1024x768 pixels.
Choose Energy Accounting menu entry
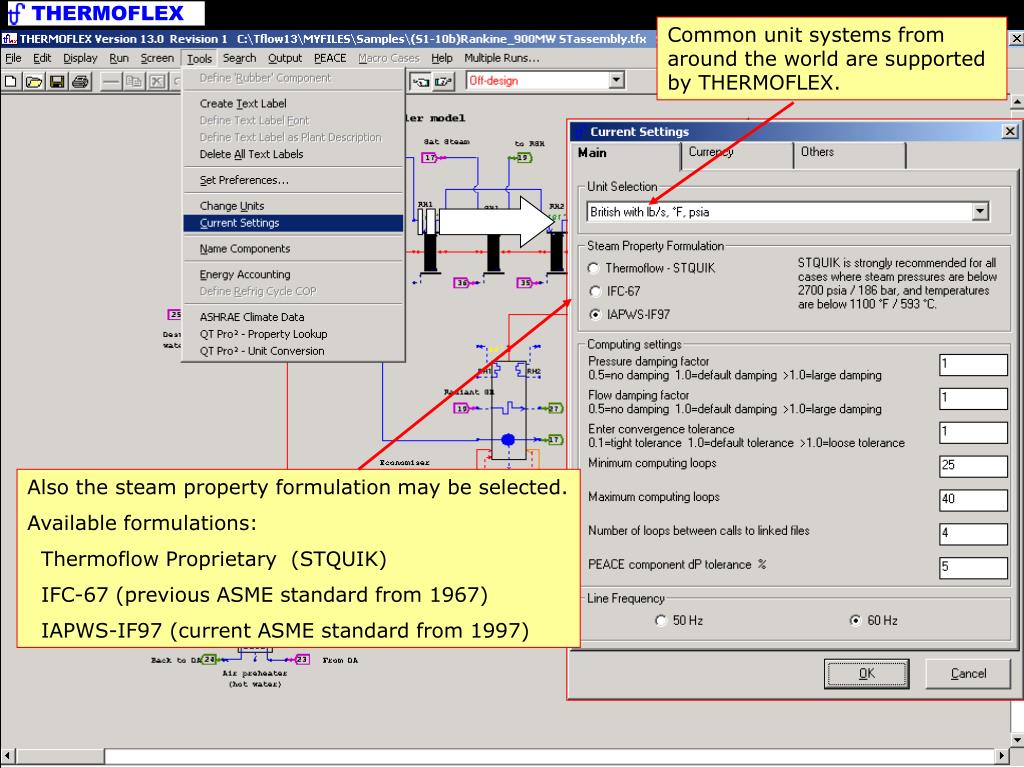point(293,274)
